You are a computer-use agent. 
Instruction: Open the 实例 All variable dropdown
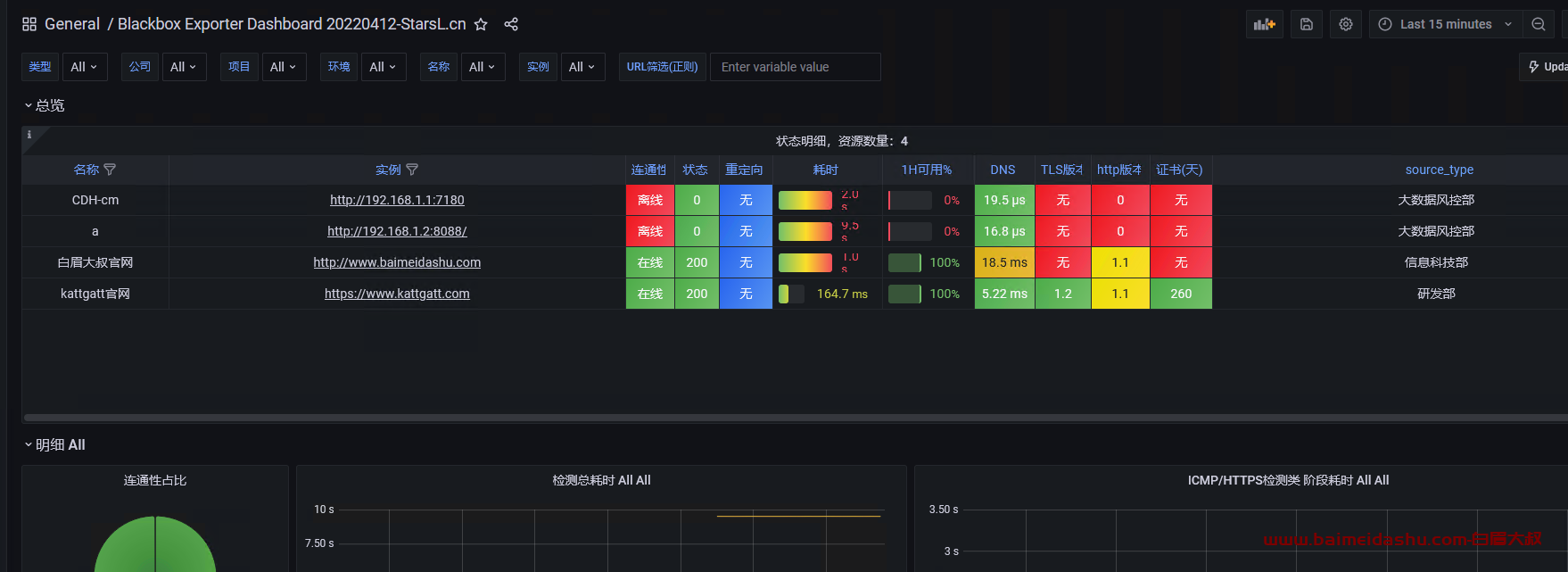582,67
